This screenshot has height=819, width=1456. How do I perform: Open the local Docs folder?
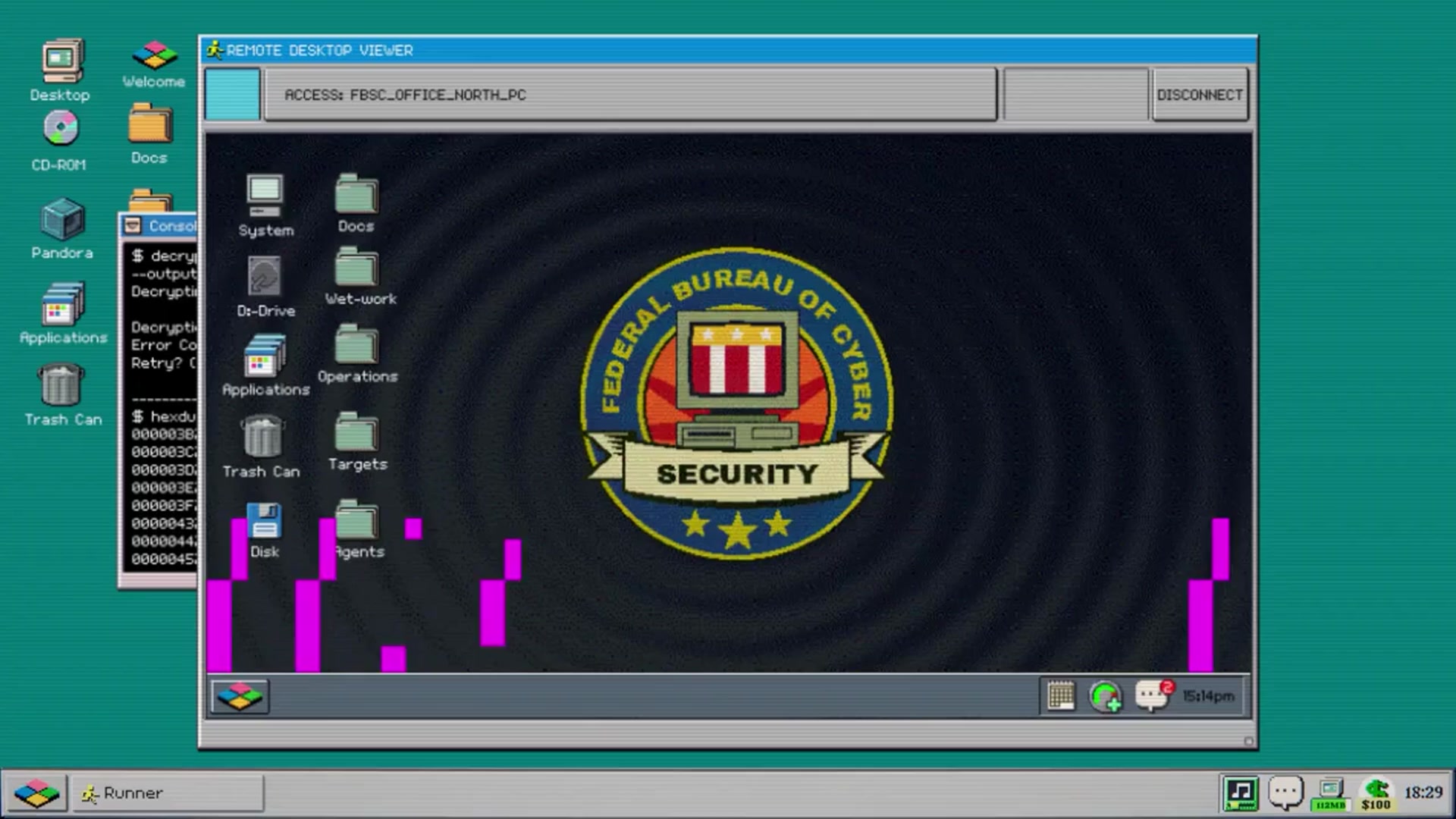149,133
